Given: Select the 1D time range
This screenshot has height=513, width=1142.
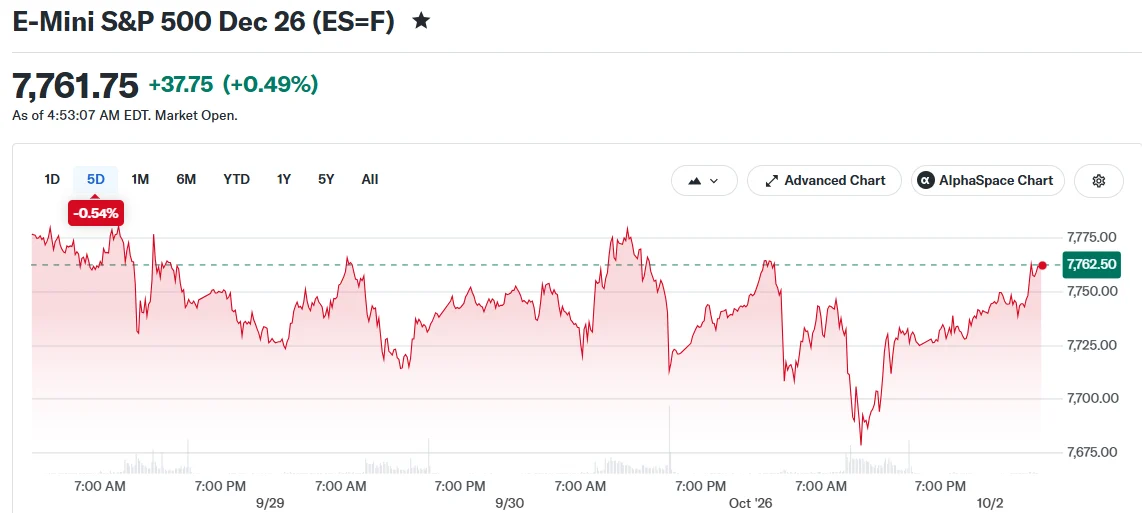Looking at the screenshot, I should [x=52, y=179].
